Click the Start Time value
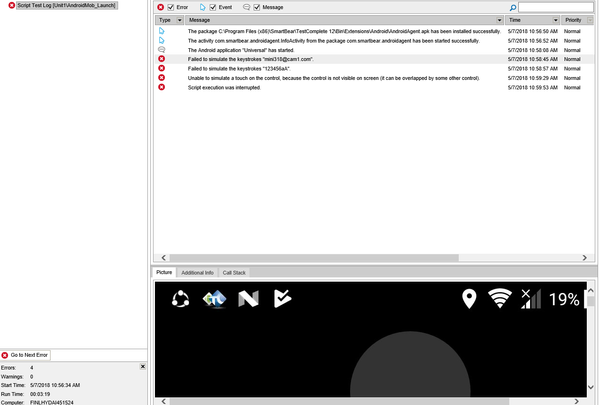The width and height of the screenshot is (600, 405). (x=55, y=385)
